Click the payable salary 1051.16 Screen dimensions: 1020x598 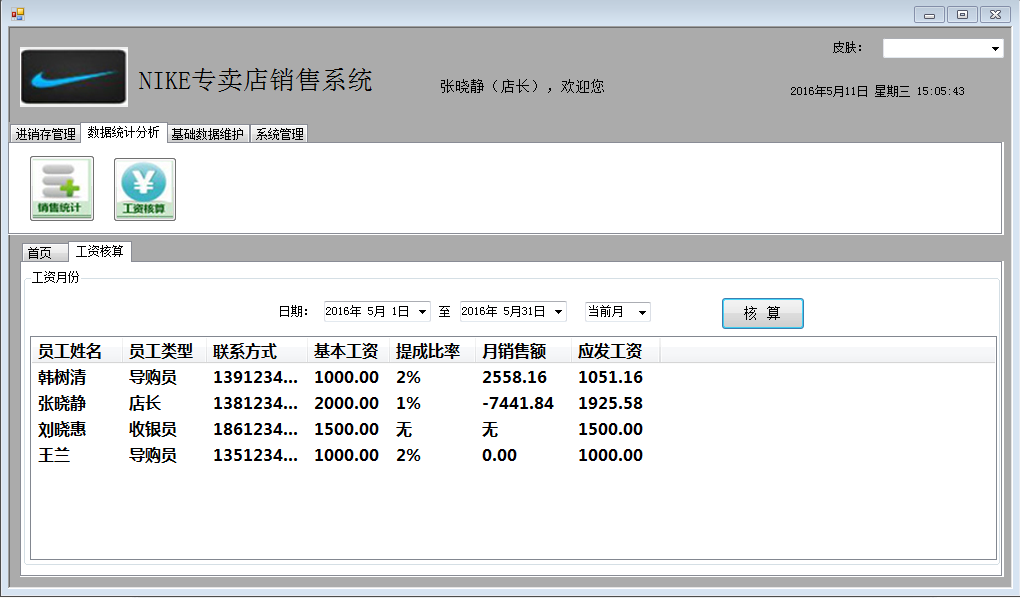(610, 377)
